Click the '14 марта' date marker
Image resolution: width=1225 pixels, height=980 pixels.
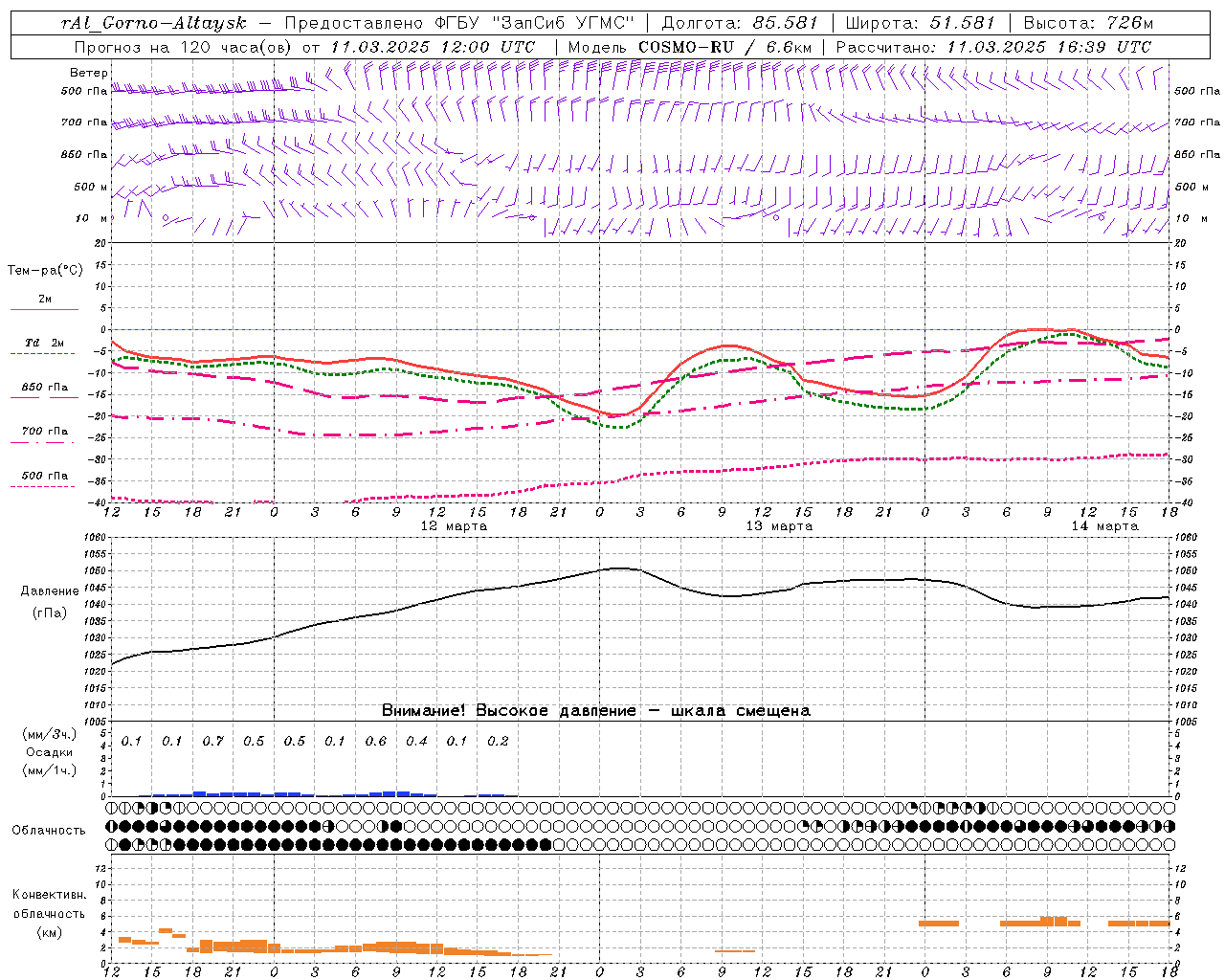pos(1104,526)
